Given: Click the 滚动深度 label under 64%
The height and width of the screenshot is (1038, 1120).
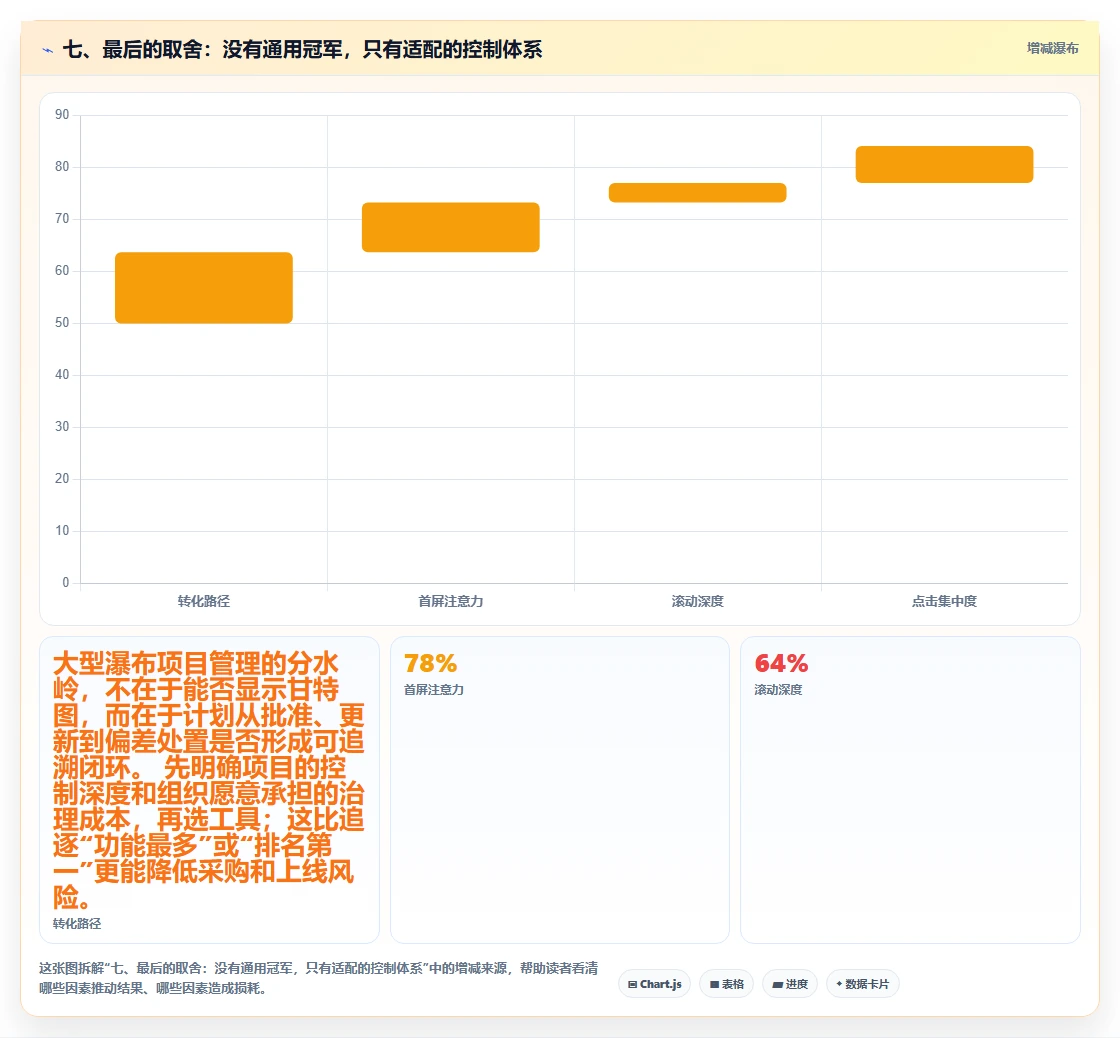Looking at the screenshot, I should [x=778, y=689].
